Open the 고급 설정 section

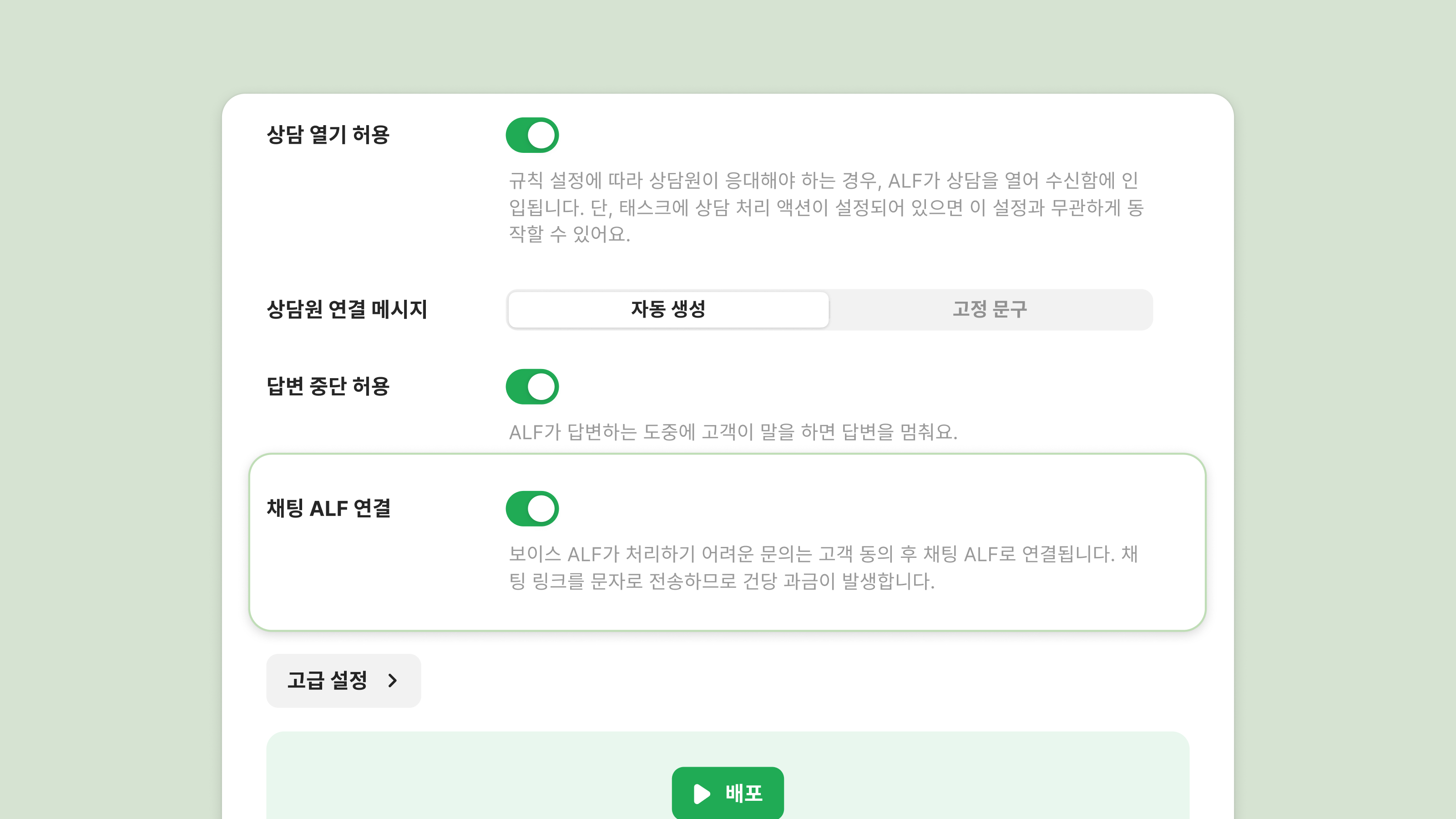[x=328, y=680]
